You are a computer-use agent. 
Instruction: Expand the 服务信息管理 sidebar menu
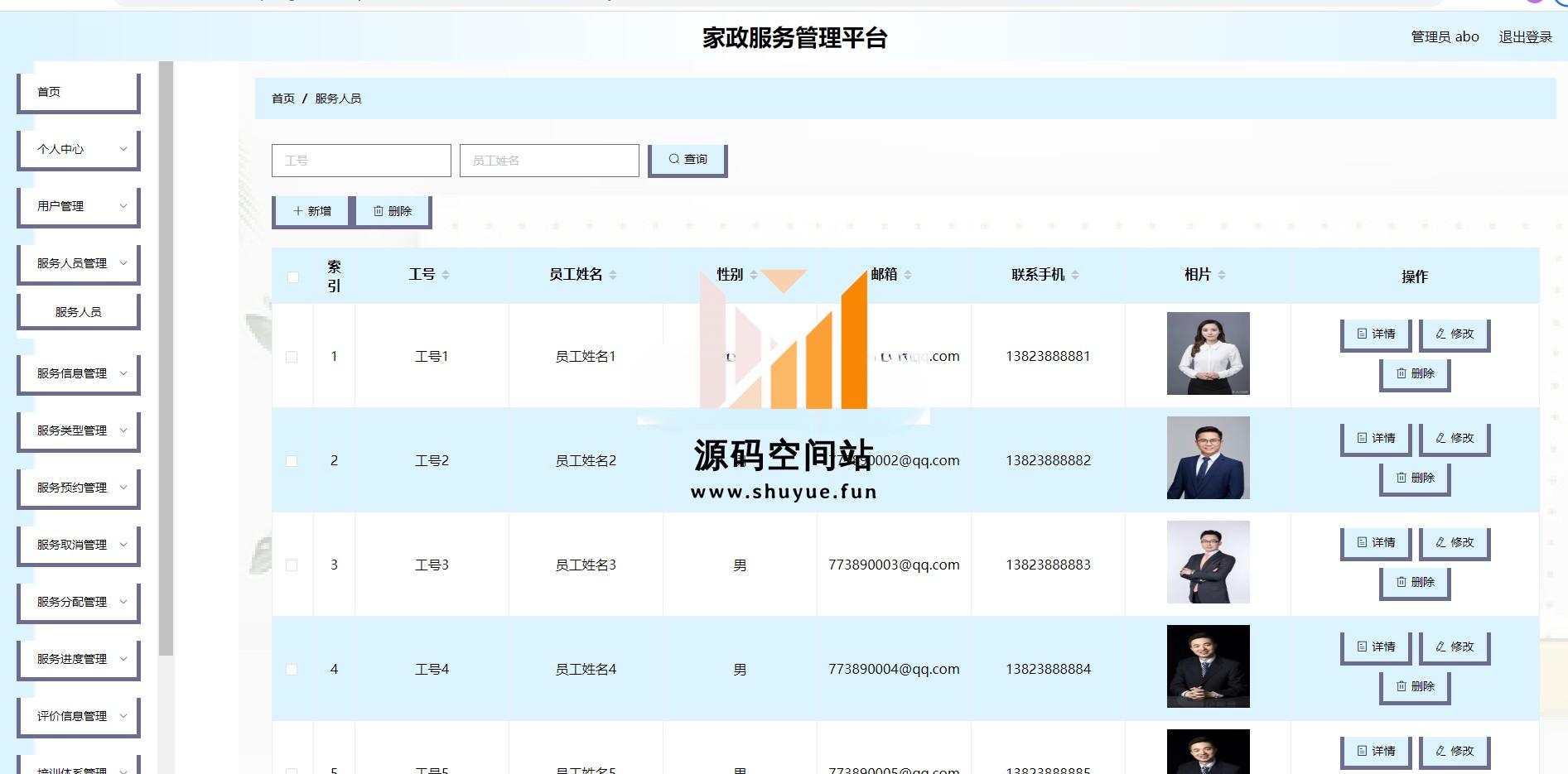coord(79,373)
